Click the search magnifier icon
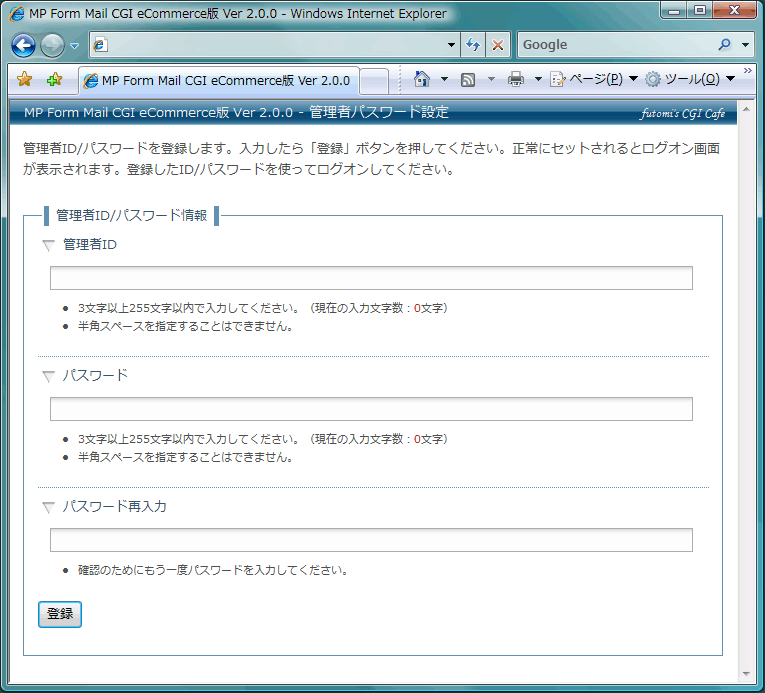Screen dimensions: 765x693 [x=725, y=45]
